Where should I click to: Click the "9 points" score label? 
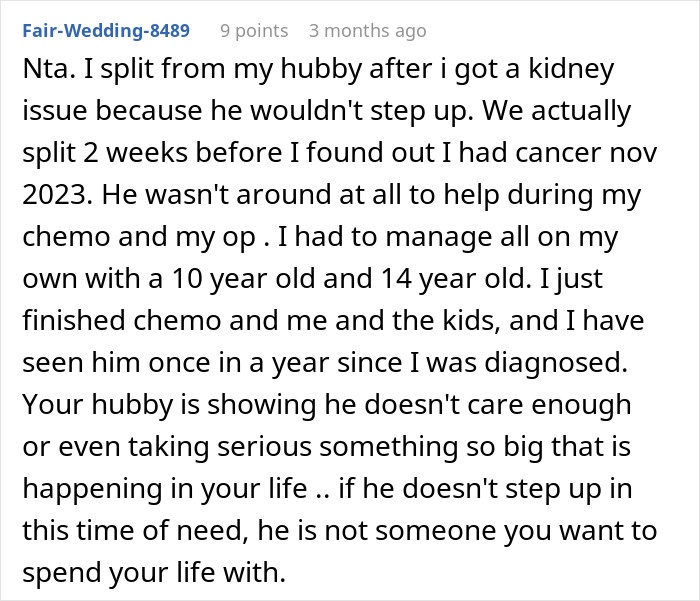(254, 31)
